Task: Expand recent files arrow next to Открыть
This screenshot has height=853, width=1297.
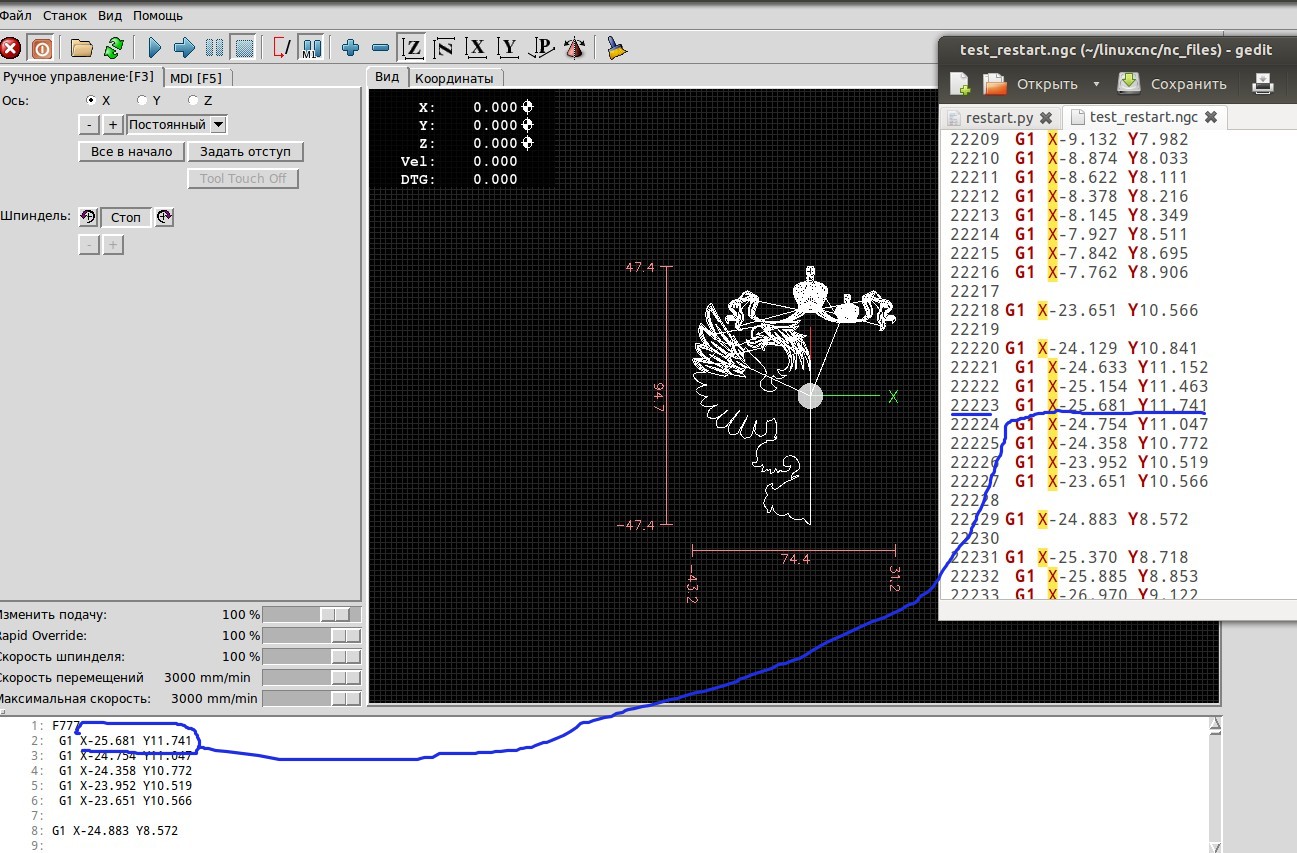Action: tap(1096, 84)
